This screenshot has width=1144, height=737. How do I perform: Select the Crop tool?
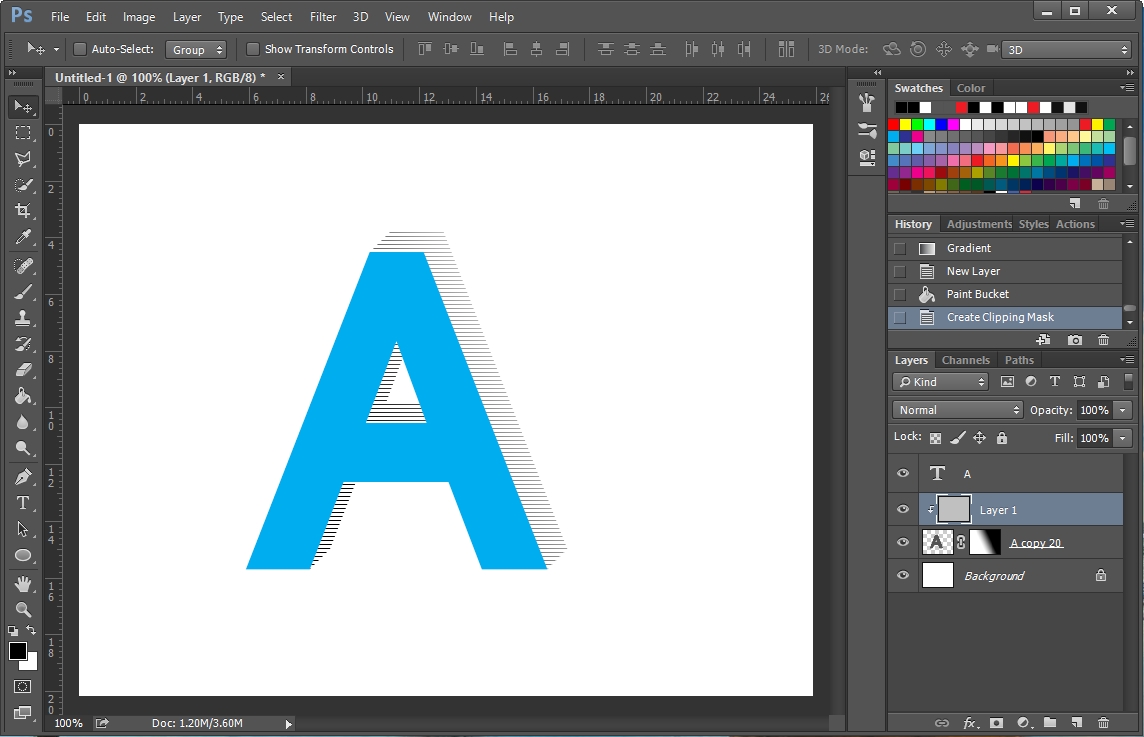23,211
